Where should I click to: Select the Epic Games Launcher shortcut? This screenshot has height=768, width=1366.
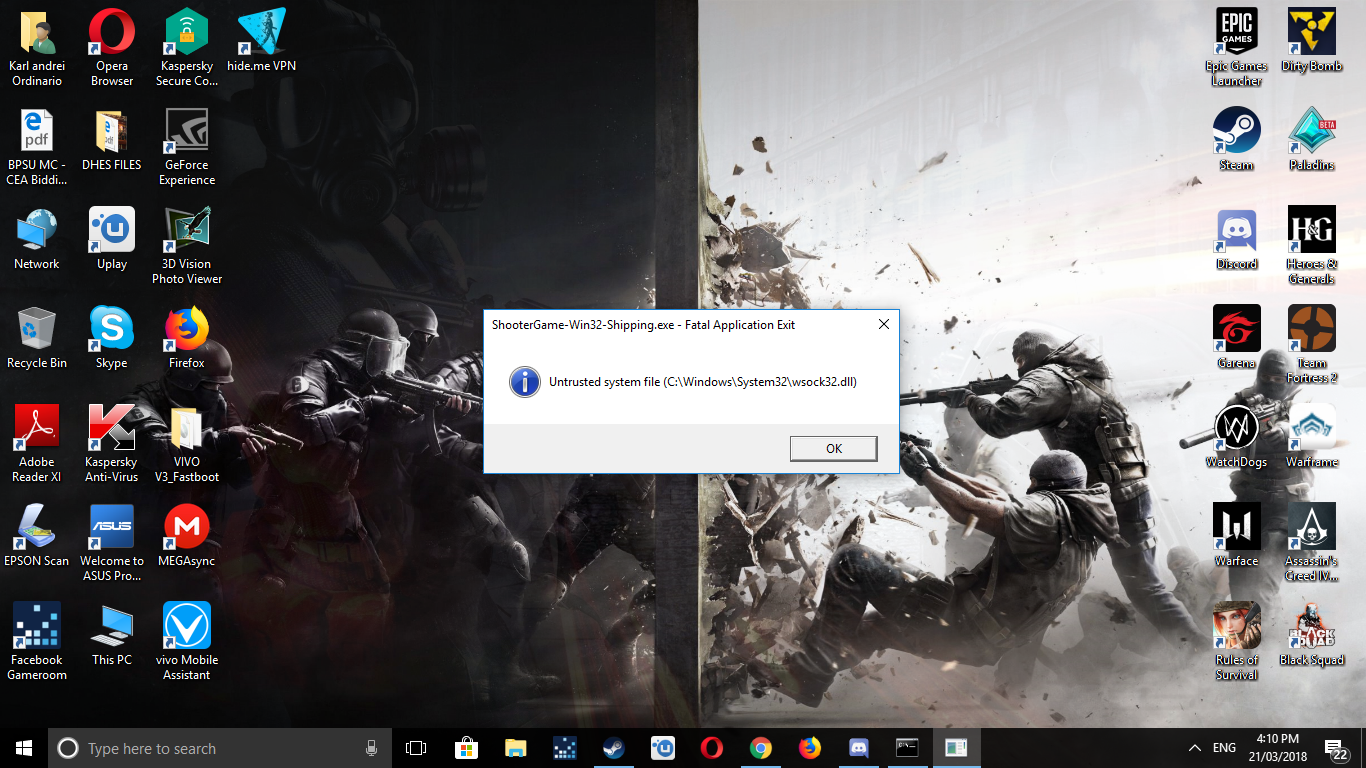[x=1237, y=48]
